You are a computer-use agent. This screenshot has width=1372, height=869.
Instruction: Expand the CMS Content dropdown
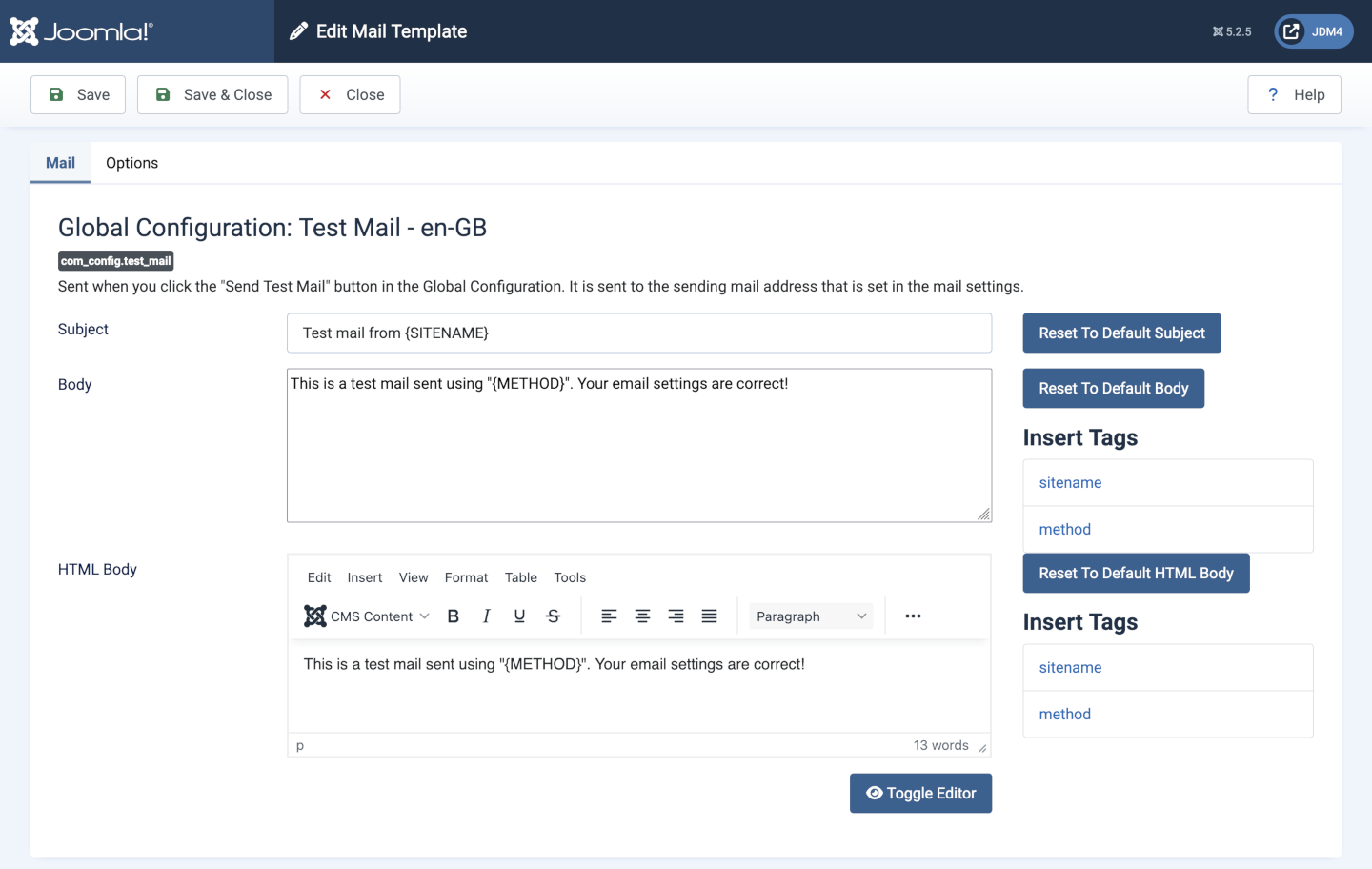tap(367, 616)
